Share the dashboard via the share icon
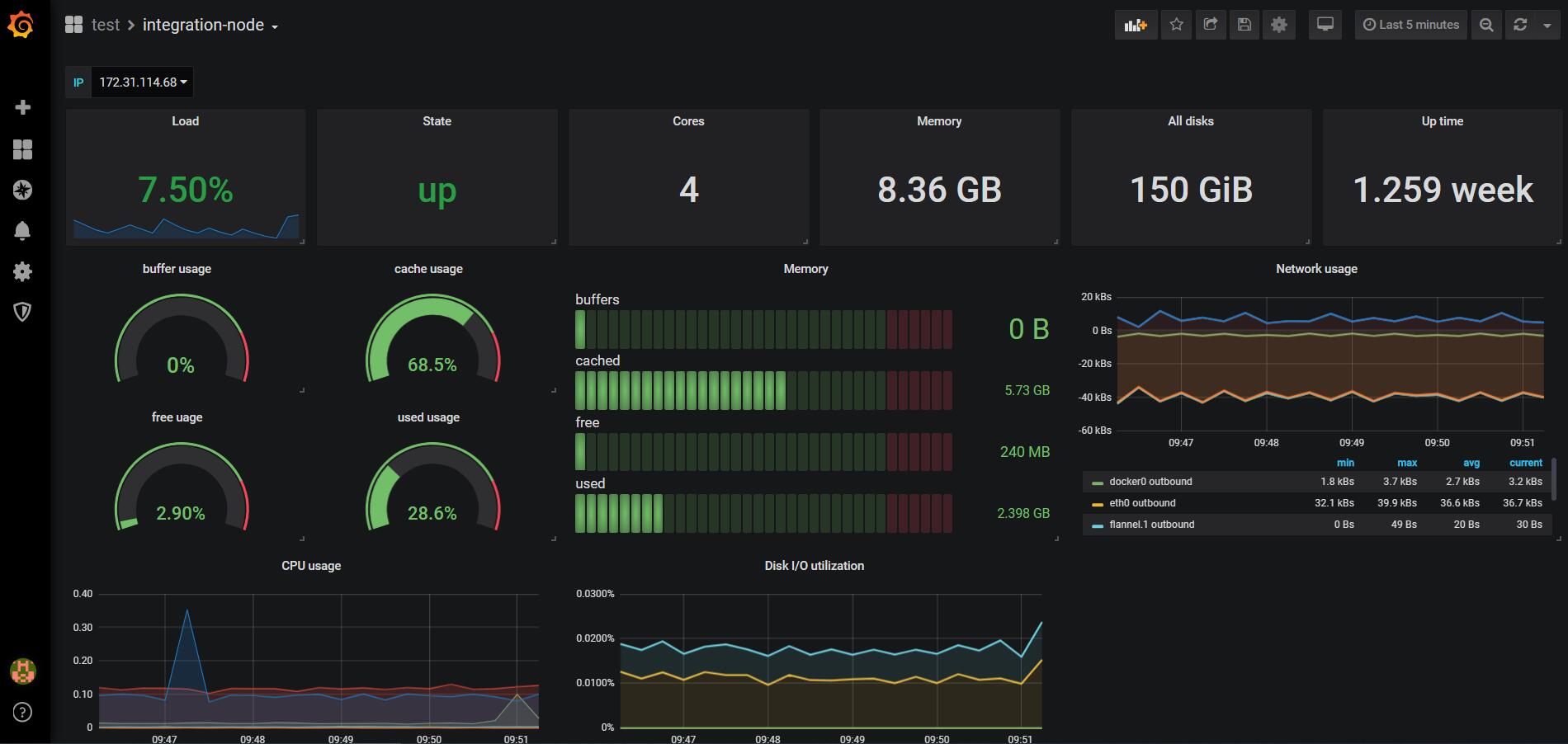The width and height of the screenshot is (1568, 744). pos(1210,25)
